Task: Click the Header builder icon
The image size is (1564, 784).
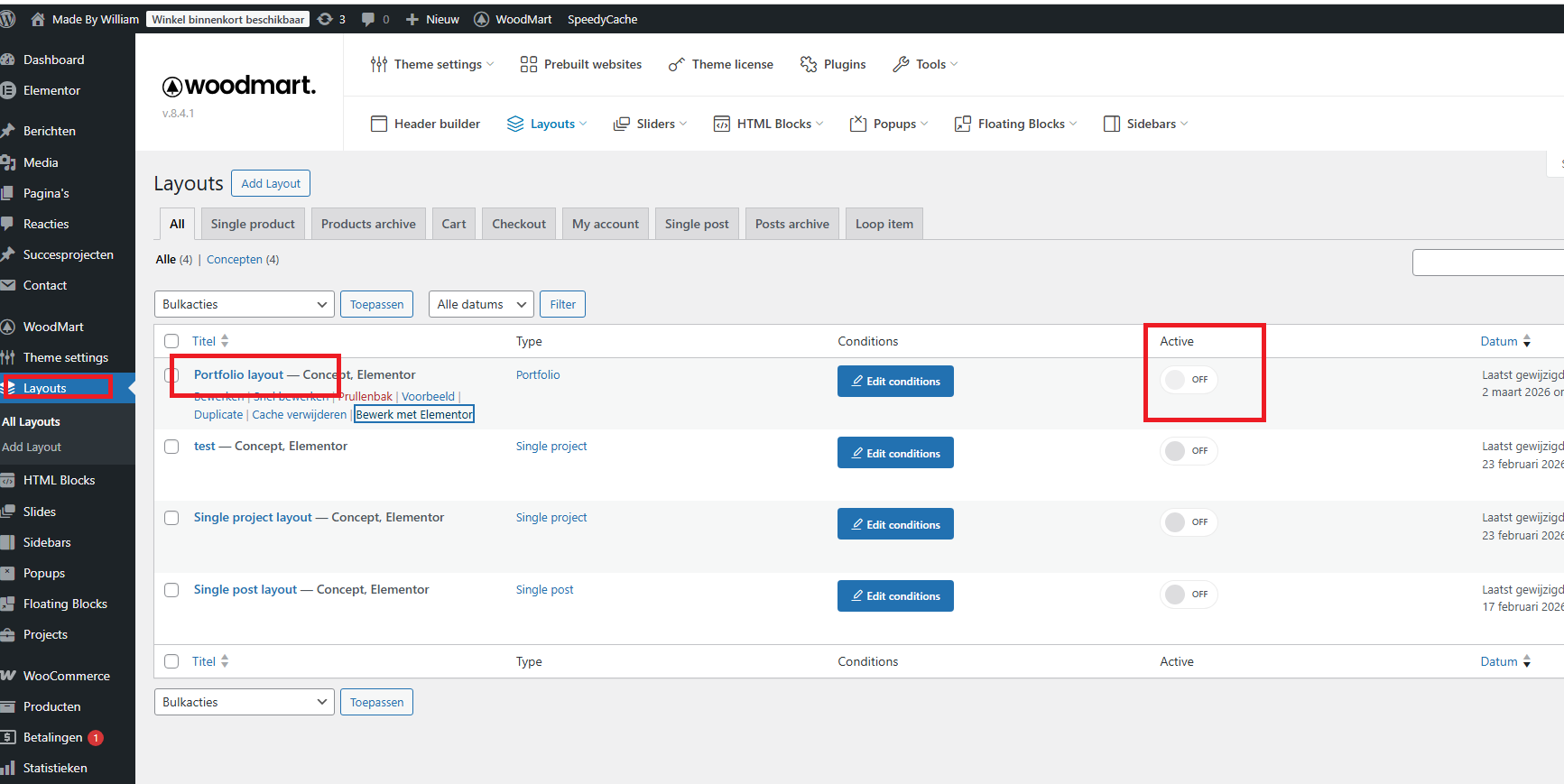Action: click(x=379, y=124)
